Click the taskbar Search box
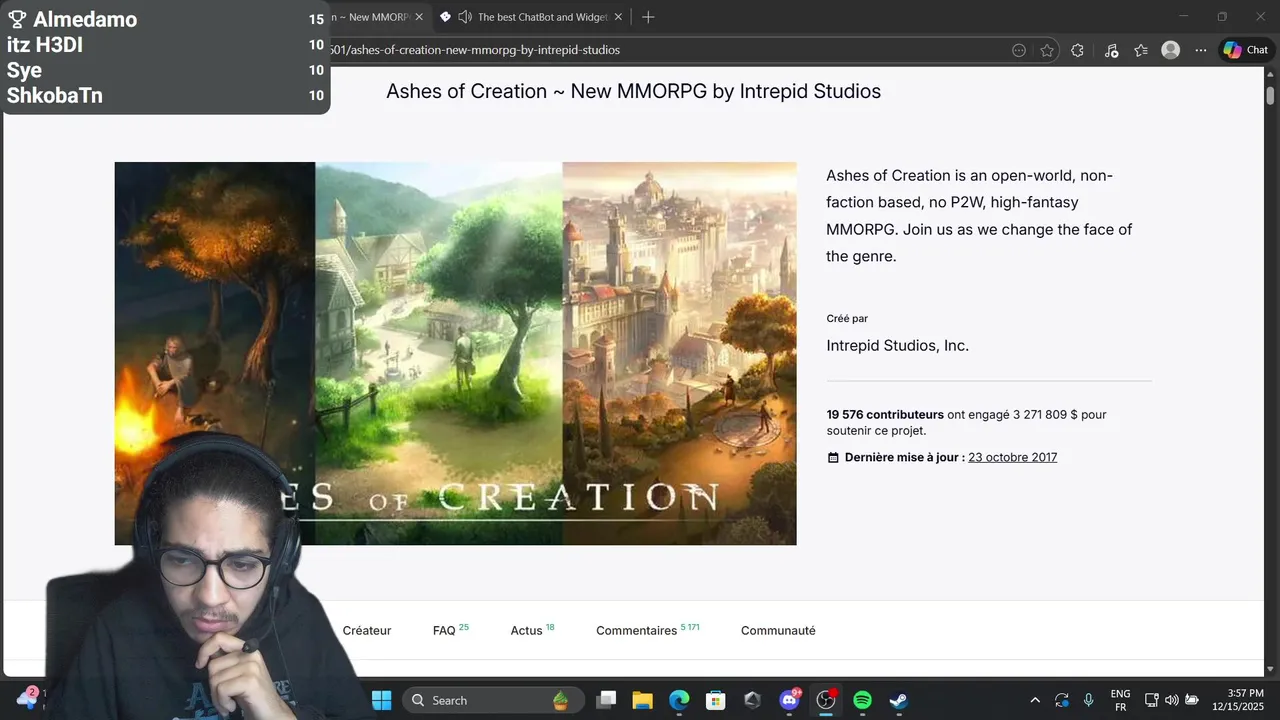Viewport: 1280px width, 720px height. click(491, 700)
